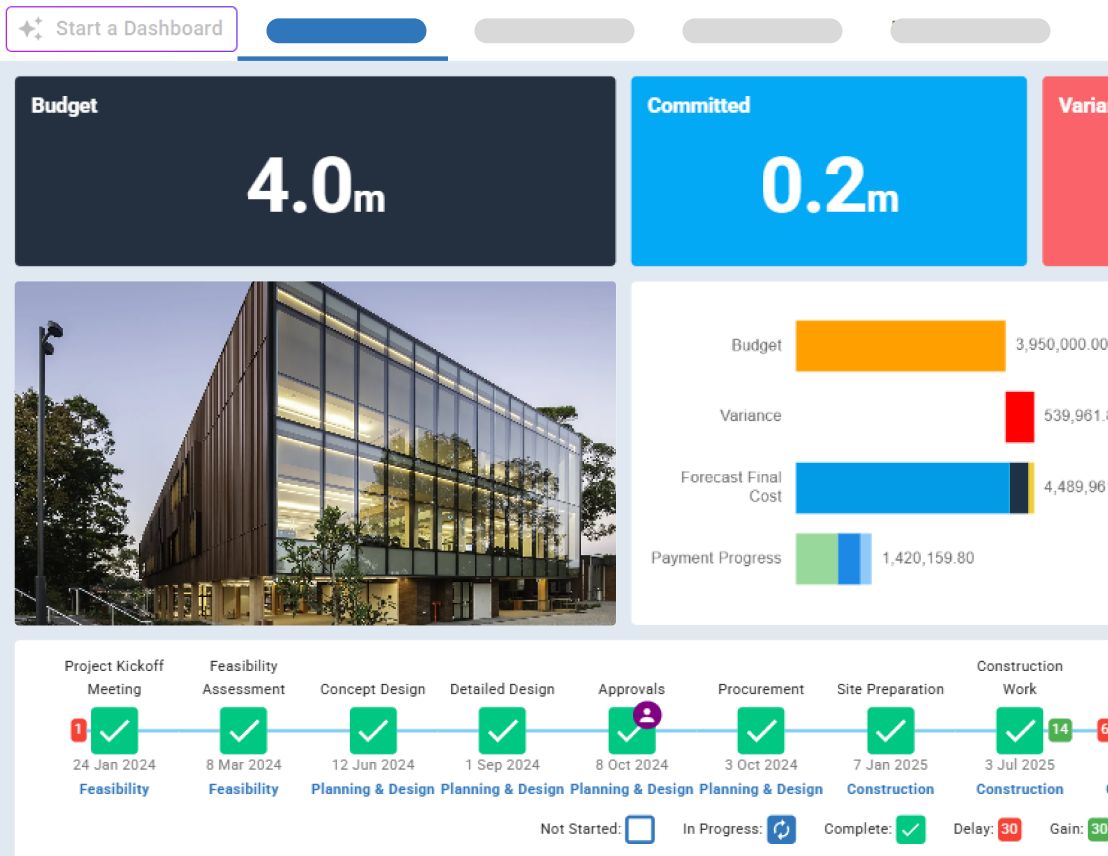Toggle the Not Started checkbox in the legend
1108x856 pixels.
(640, 829)
